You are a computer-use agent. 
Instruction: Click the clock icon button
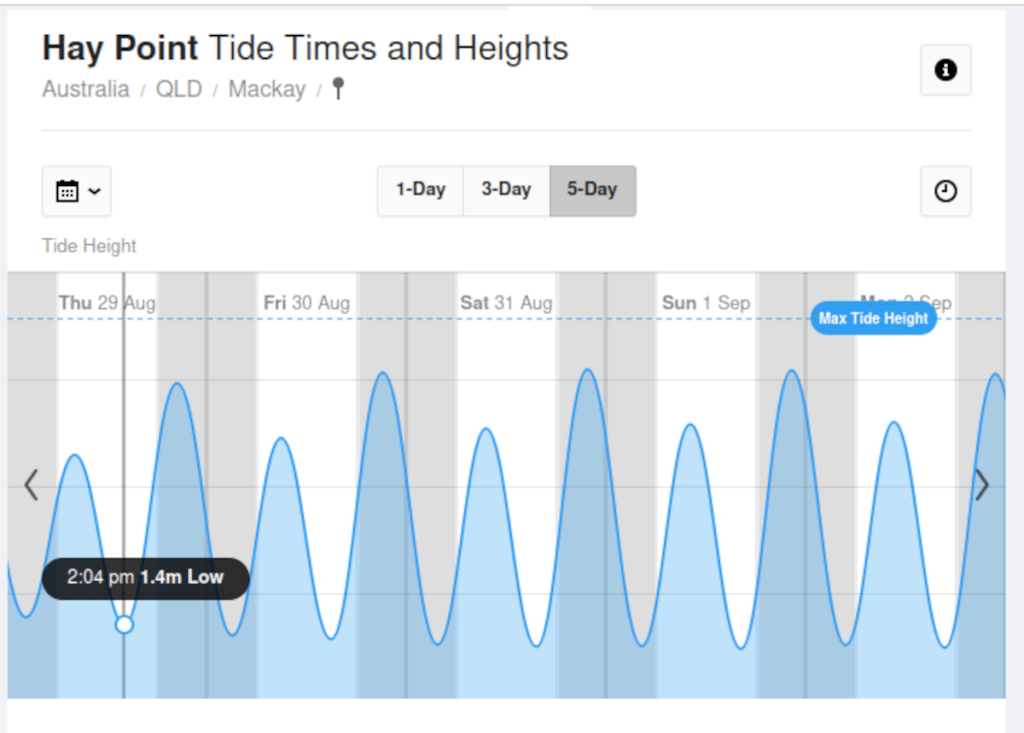(x=945, y=191)
